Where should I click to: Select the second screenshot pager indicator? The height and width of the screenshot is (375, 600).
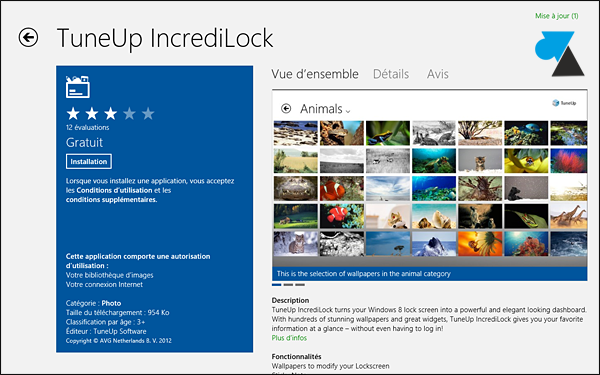pyautogui.click(x=288, y=285)
